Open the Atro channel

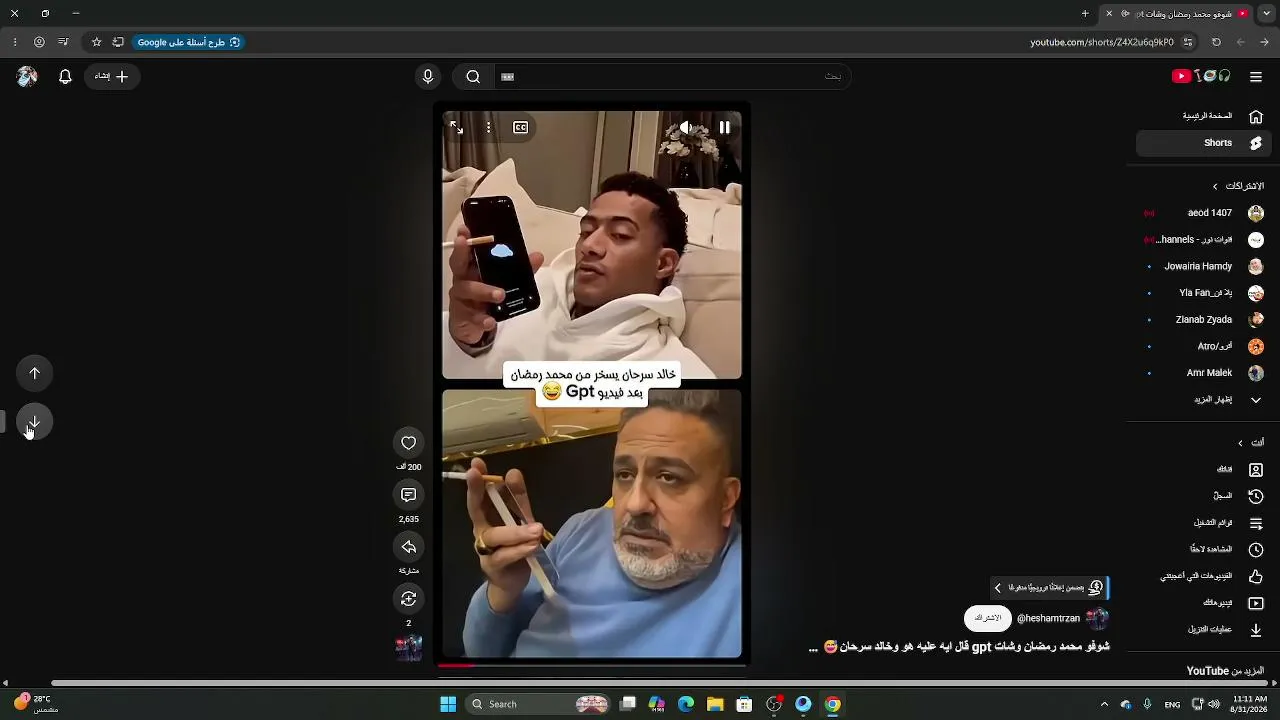[x=1206, y=346]
